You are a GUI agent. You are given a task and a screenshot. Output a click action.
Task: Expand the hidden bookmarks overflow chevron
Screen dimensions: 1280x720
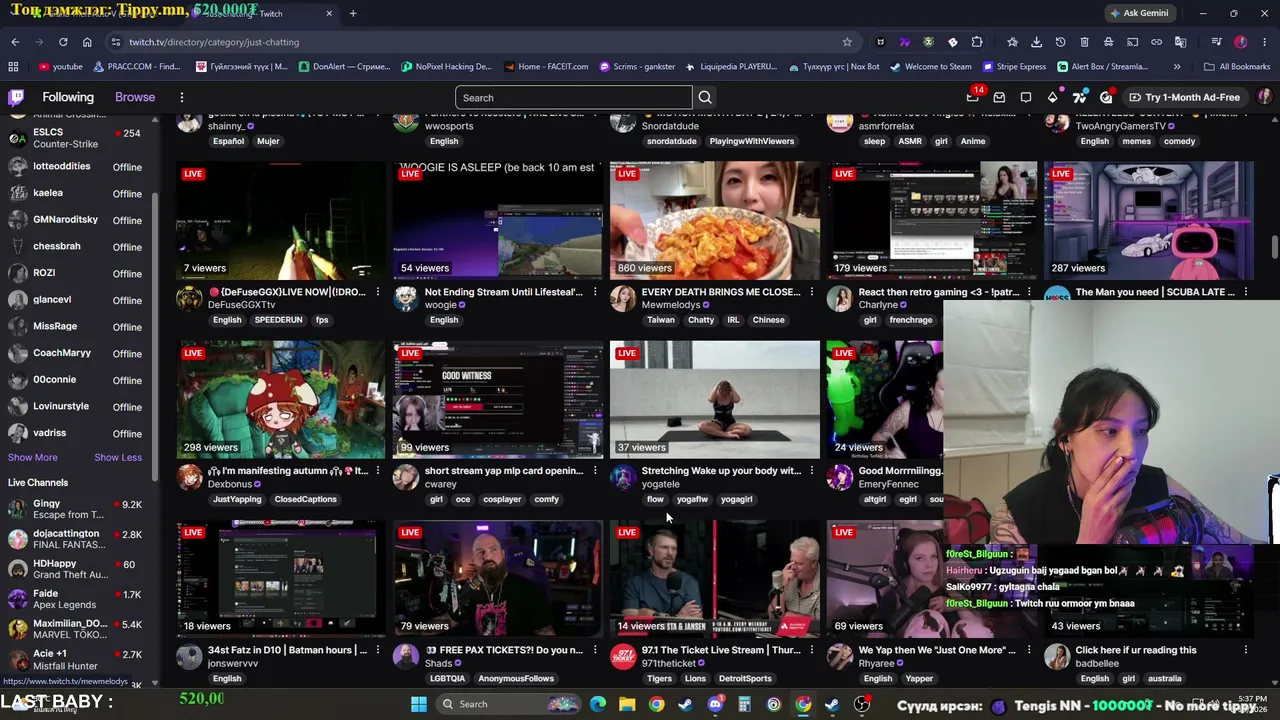click(1177, 67)
